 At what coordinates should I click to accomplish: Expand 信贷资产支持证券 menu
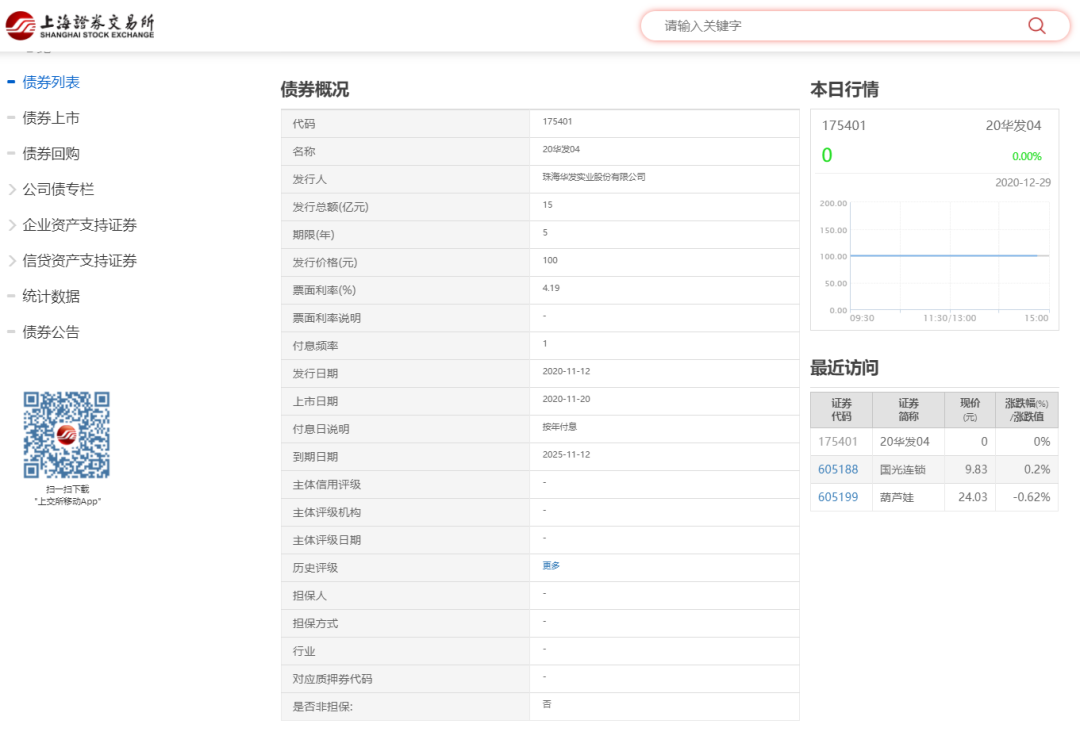79,261
